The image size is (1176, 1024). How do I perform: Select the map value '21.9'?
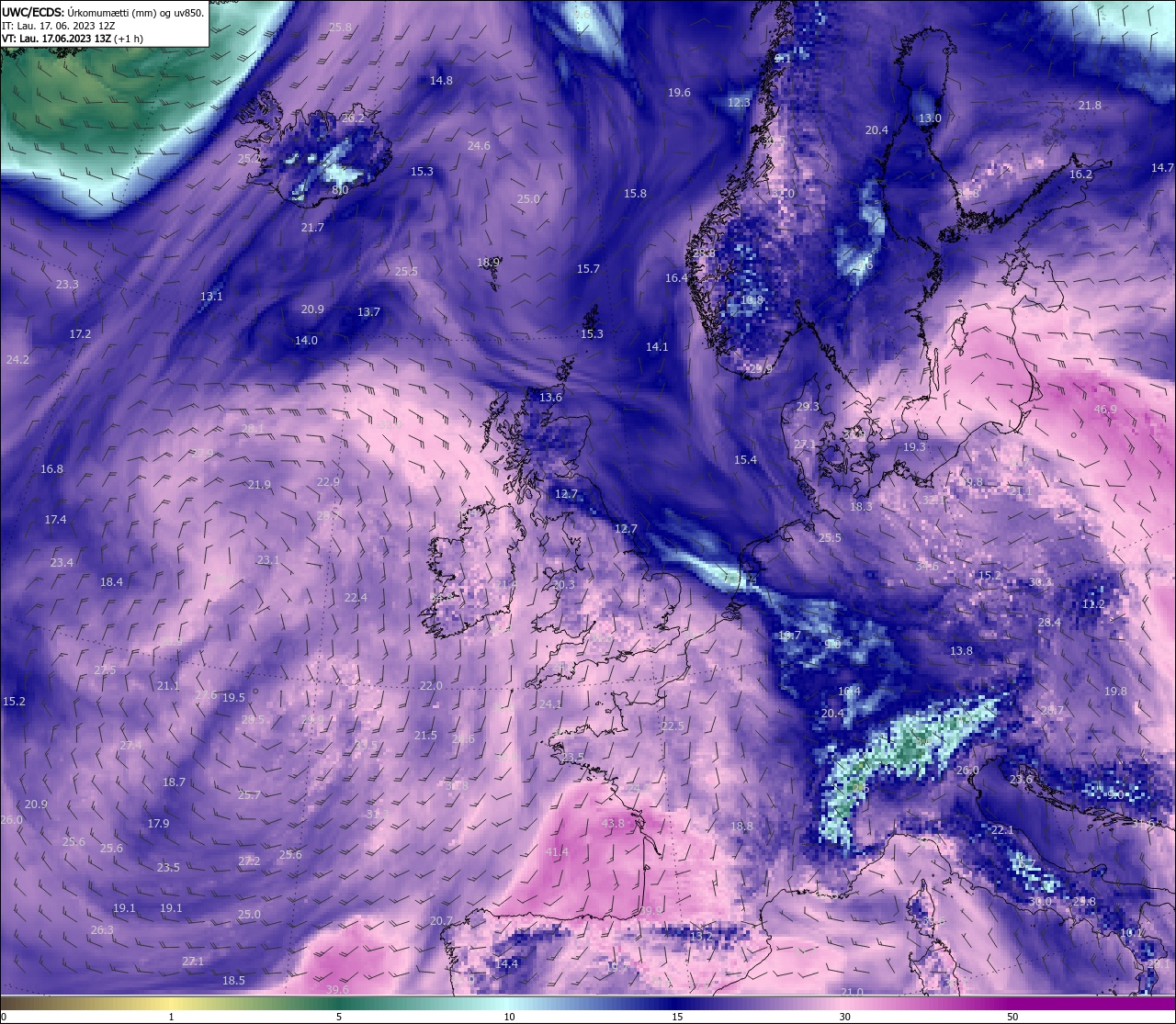(x=259, y=485)
